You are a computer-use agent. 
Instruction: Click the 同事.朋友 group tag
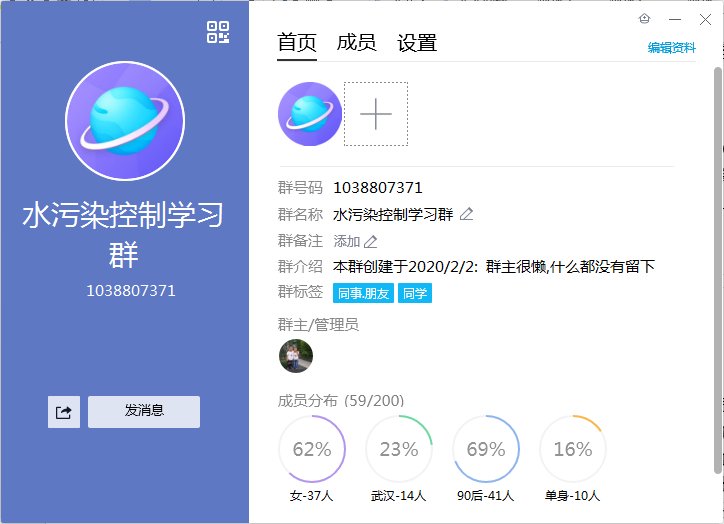(363, 293)
